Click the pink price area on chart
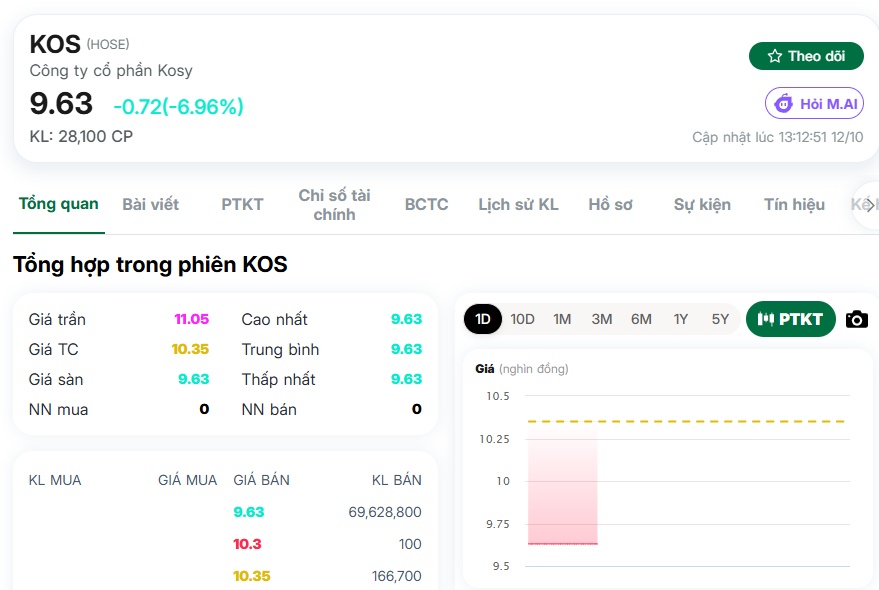Image resolution: width=879 pixels, height=590 pixels. tap(562, 485)
